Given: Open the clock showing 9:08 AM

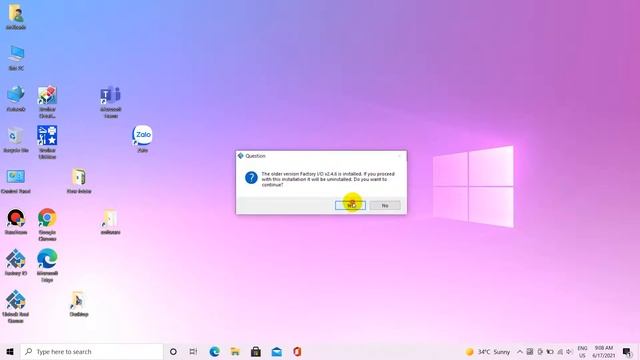Looking at the screenshot, I should 604,352.
